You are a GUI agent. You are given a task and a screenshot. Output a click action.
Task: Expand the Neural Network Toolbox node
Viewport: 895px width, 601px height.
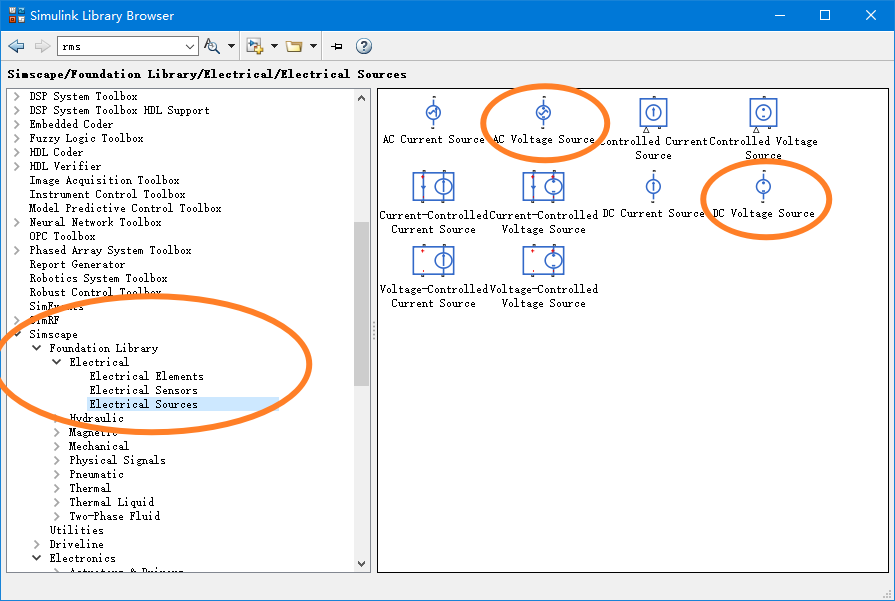17,222
